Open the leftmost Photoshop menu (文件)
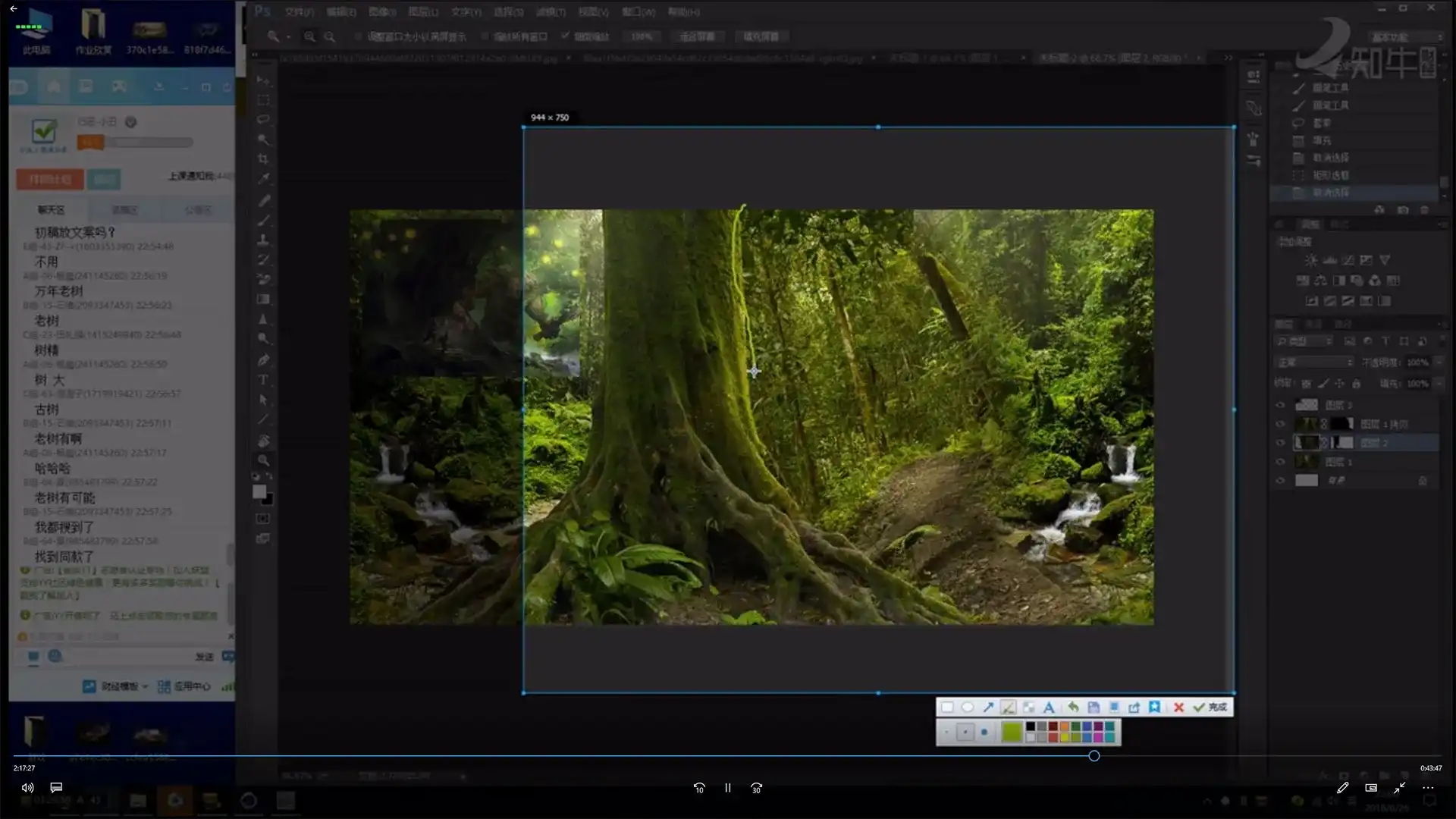 tap(299, 12)
